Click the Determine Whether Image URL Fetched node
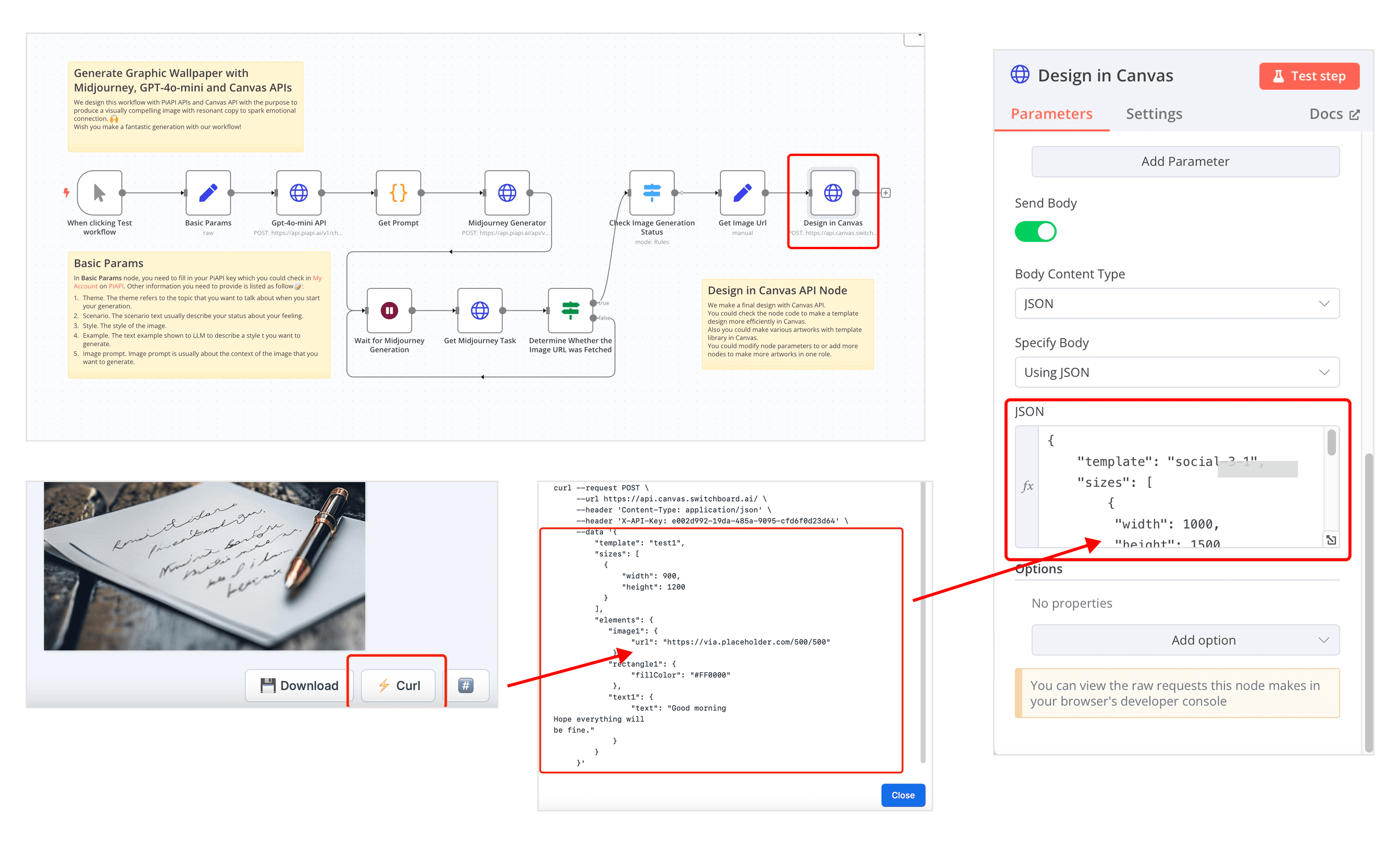This screenshot has height=844, width=1400. [570, 311]
